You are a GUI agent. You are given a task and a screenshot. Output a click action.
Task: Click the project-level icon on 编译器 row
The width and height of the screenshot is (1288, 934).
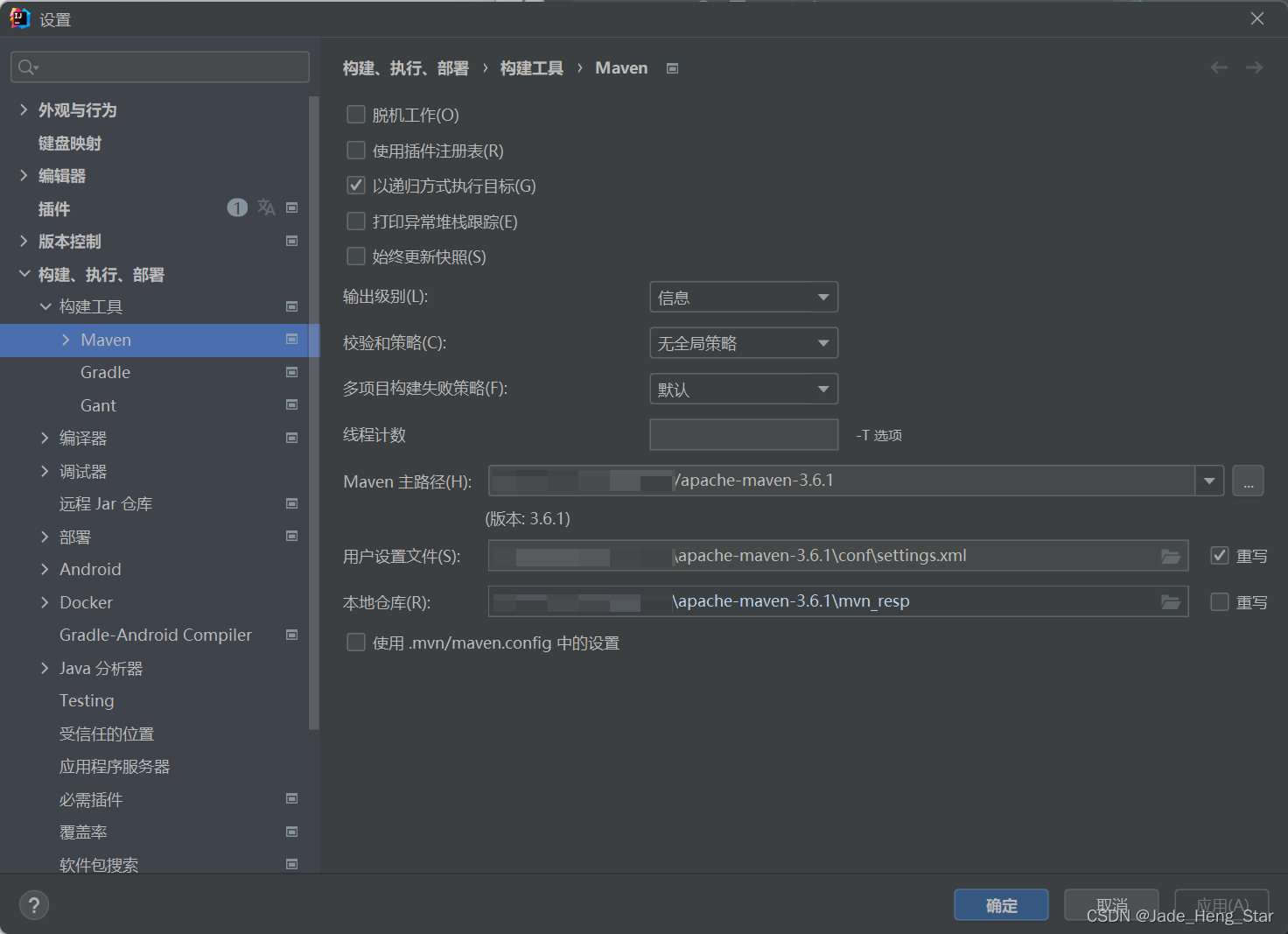[x=292, y=438]
